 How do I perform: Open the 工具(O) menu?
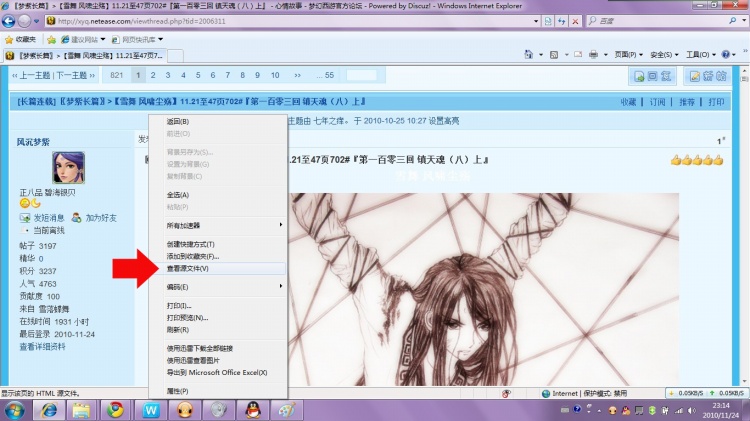pos(701,55)
